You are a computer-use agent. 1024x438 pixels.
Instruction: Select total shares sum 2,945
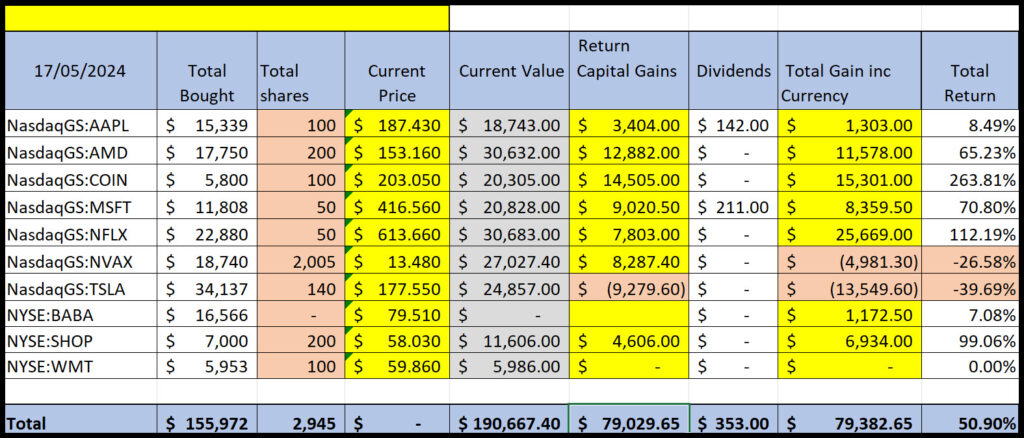[x=301, y=420]
